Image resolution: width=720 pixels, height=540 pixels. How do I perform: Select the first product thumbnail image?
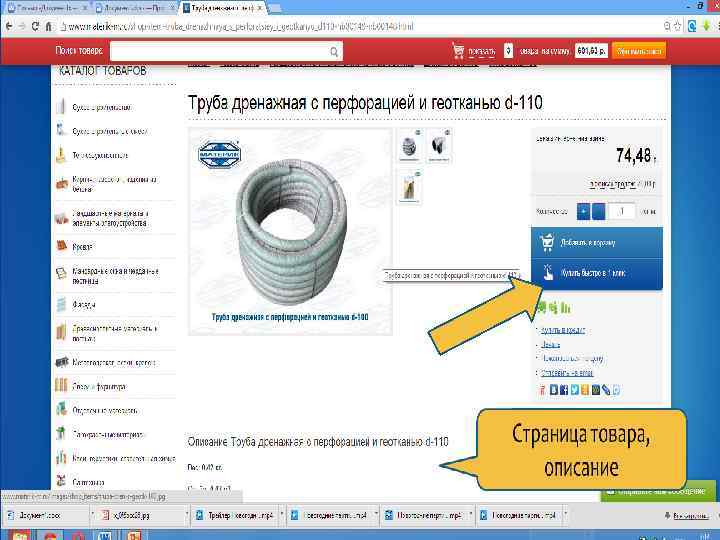pyautogui.click(x=409, y=146)
